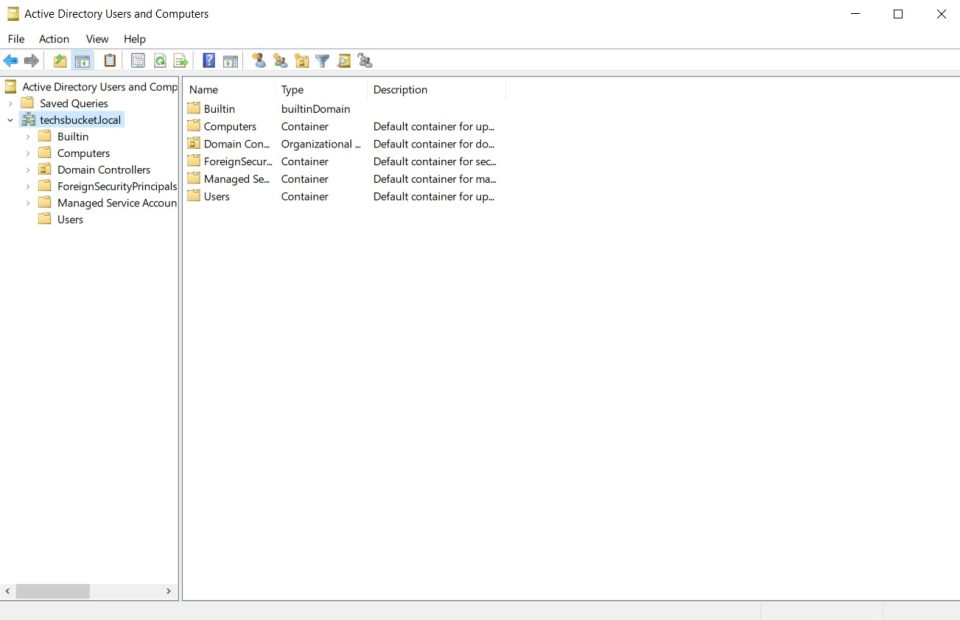Click 'Default container for ma...' description
This screenshot has width=960, height=620.
pyautogui.click(x=435, y=179)
